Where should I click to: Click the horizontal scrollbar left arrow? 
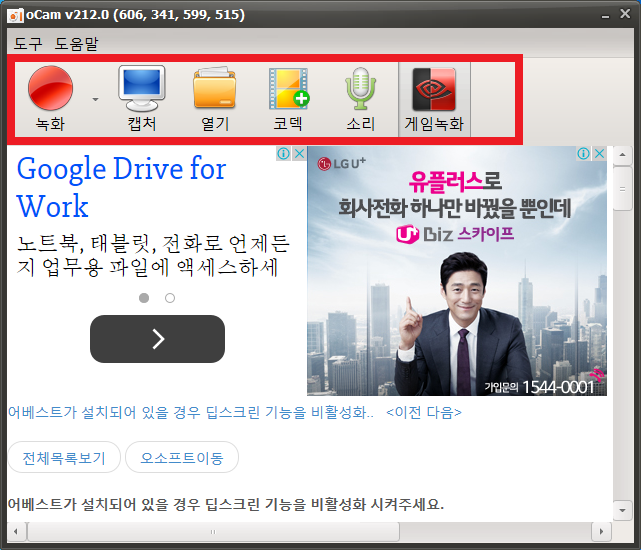[x=16, y=532]
